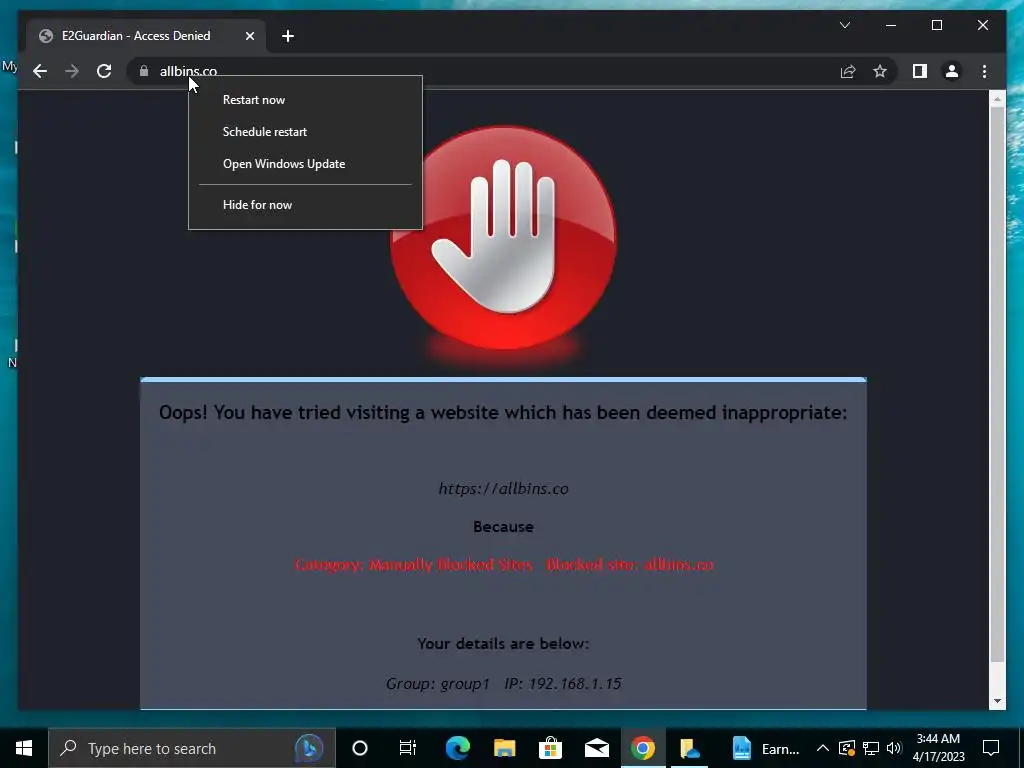Maximize the Chrome window

(936, 25)
